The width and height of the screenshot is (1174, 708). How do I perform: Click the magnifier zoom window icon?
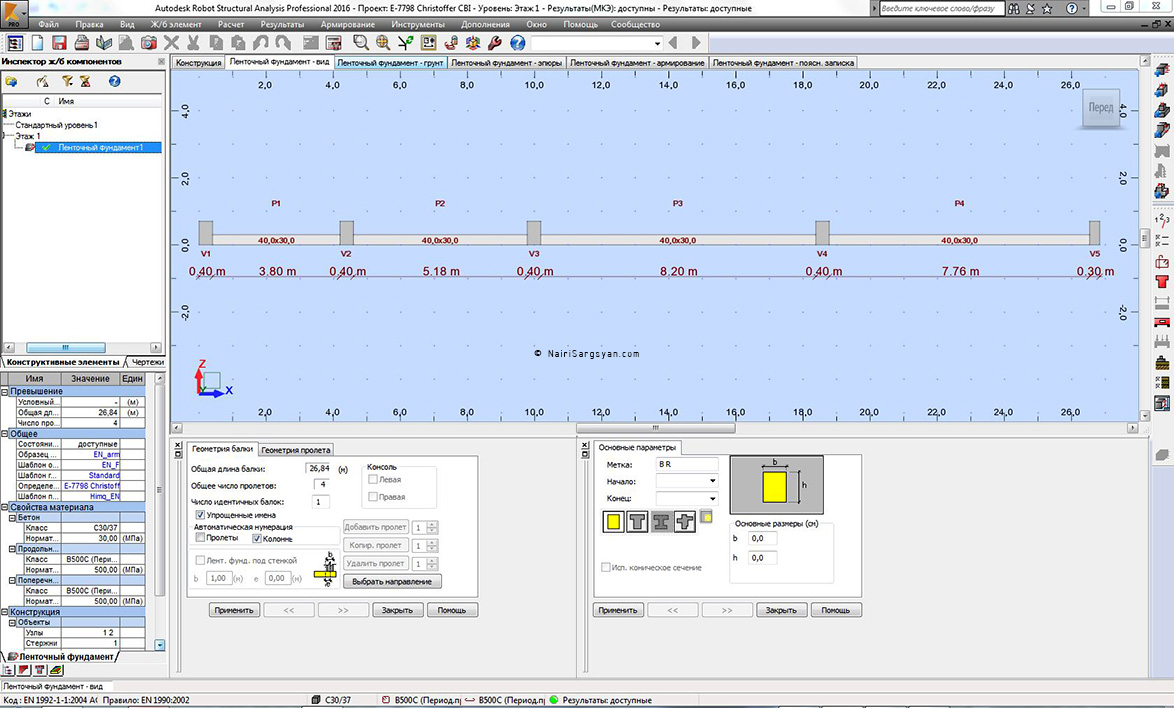(x=361, y=43)
